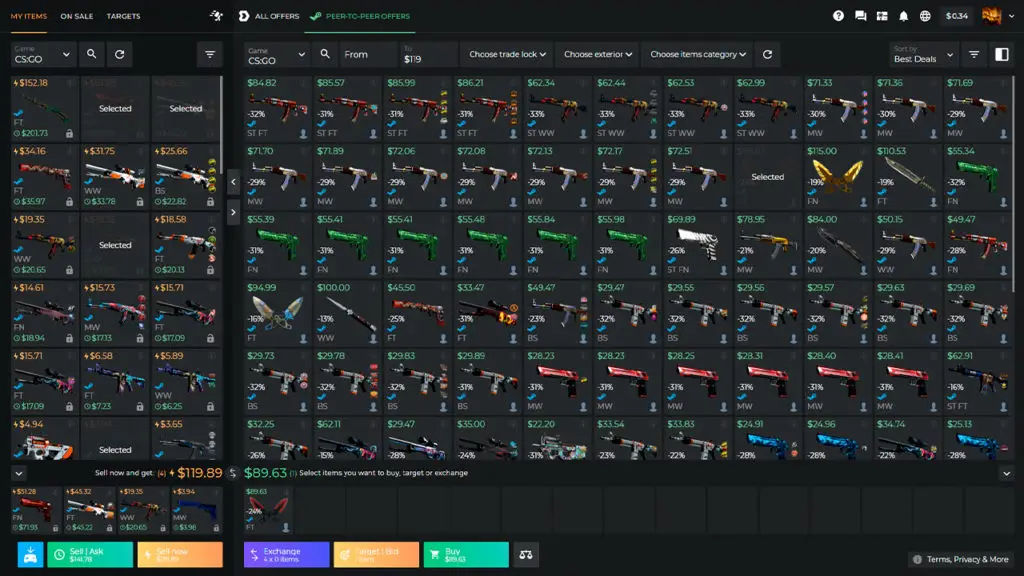
Task: Click the seller icon on the $94.99 offer
Action: (x=303, y=338)
